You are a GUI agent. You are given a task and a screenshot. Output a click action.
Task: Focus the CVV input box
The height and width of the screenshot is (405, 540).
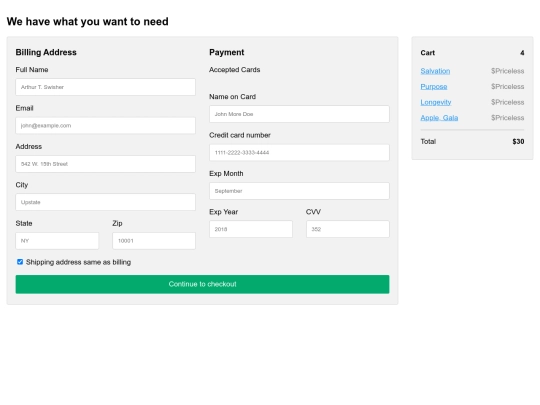click(x=348, y=229)
